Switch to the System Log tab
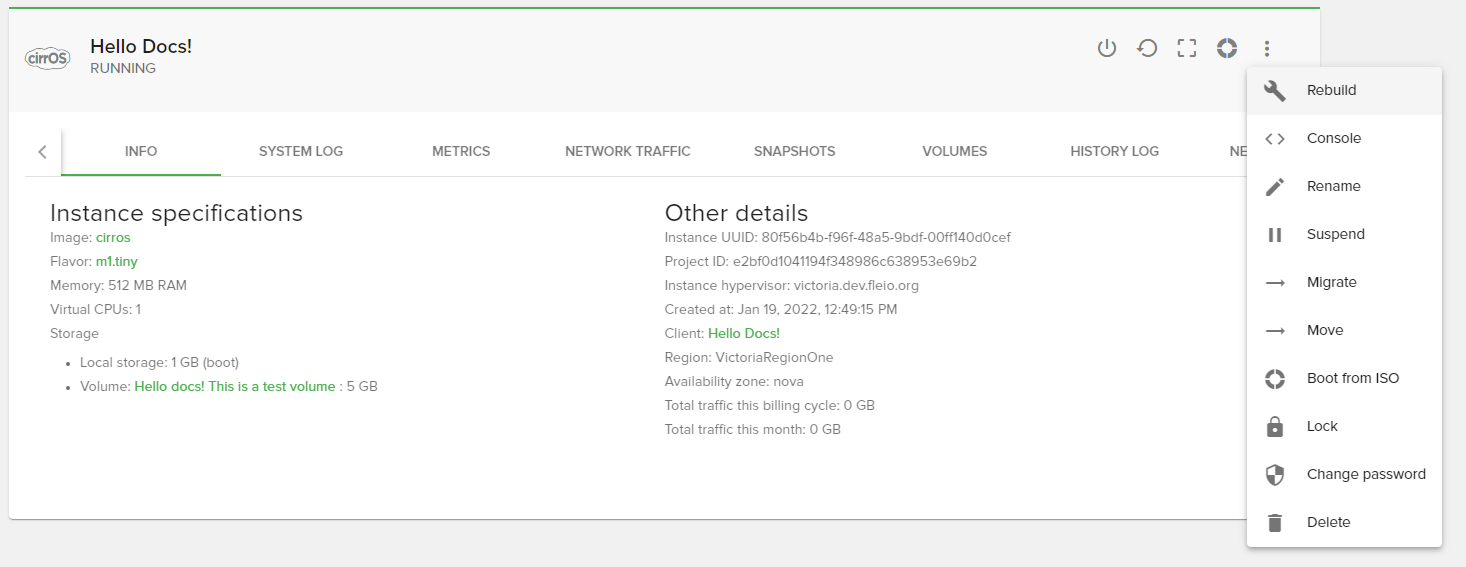The image size is (1466, 567). coord(301,151)
